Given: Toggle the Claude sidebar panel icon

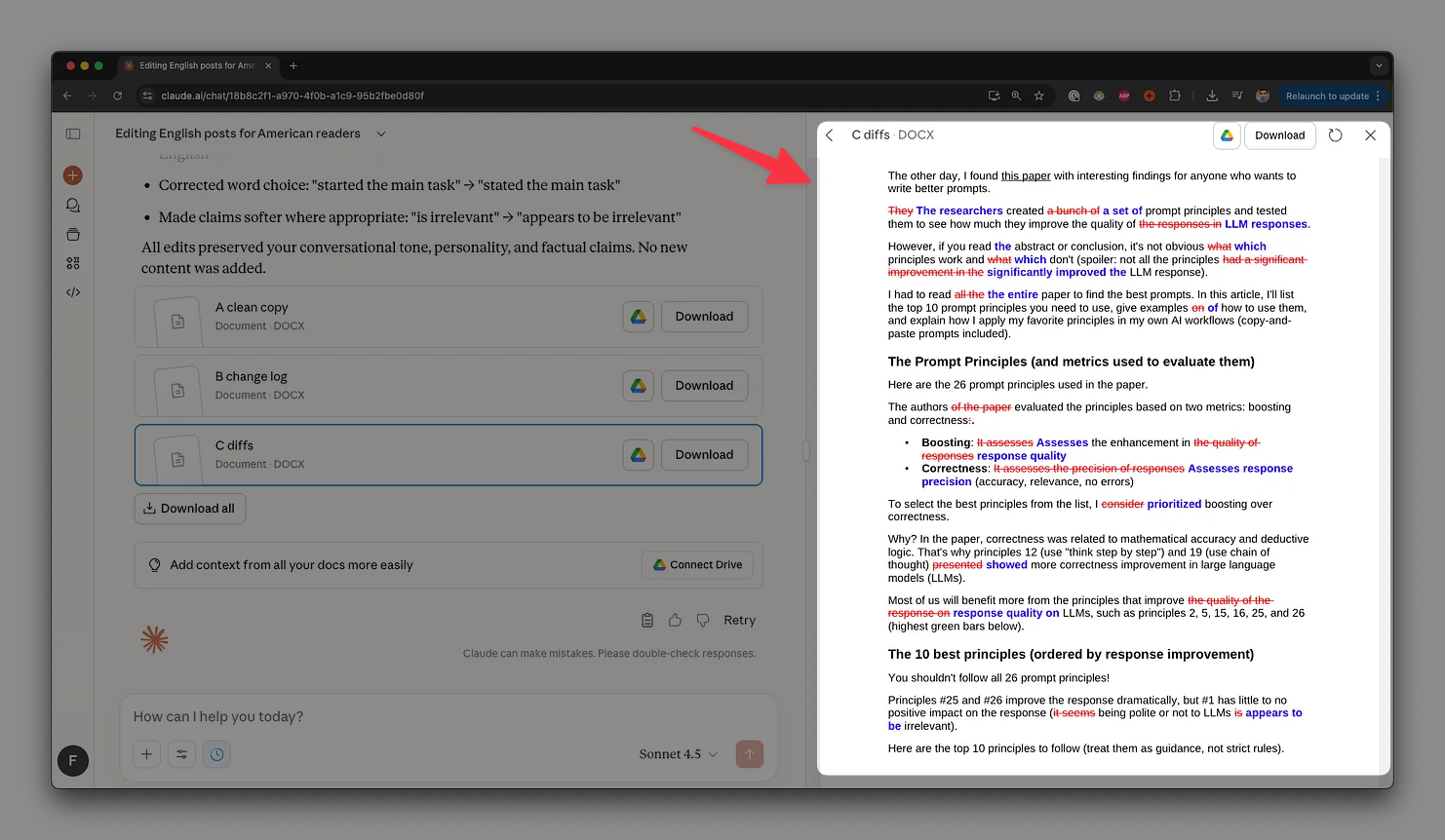Looking at the screenshot, I should (73, 134).
